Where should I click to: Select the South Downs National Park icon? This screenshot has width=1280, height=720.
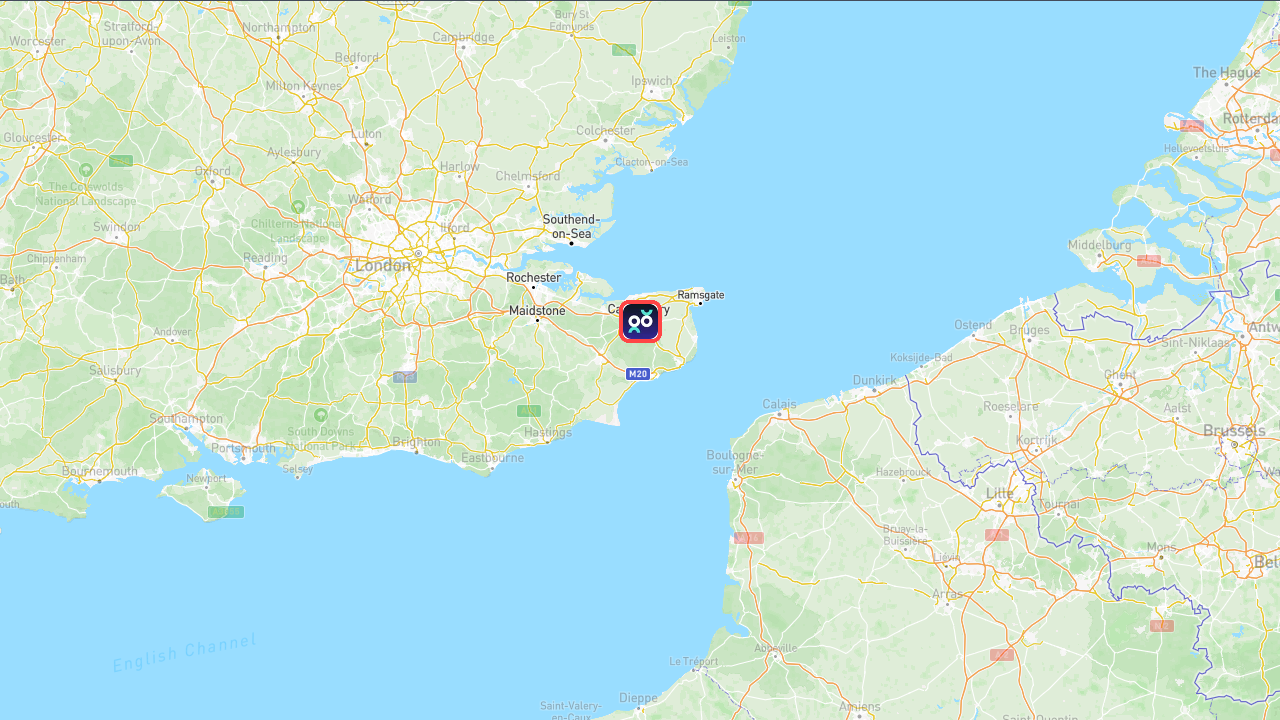pyautogui.click(x=320, y=415)
